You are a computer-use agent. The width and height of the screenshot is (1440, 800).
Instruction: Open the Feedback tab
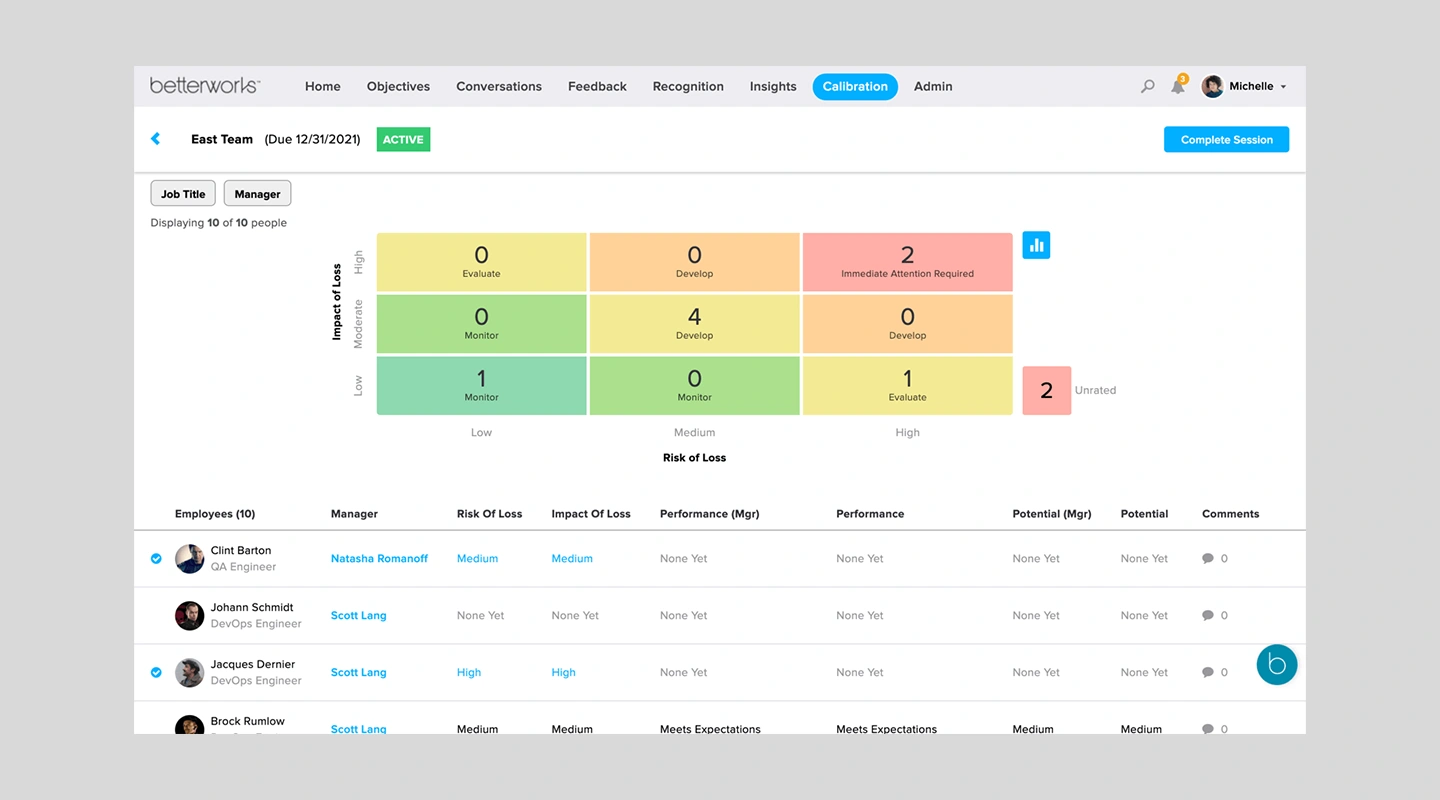597,87
